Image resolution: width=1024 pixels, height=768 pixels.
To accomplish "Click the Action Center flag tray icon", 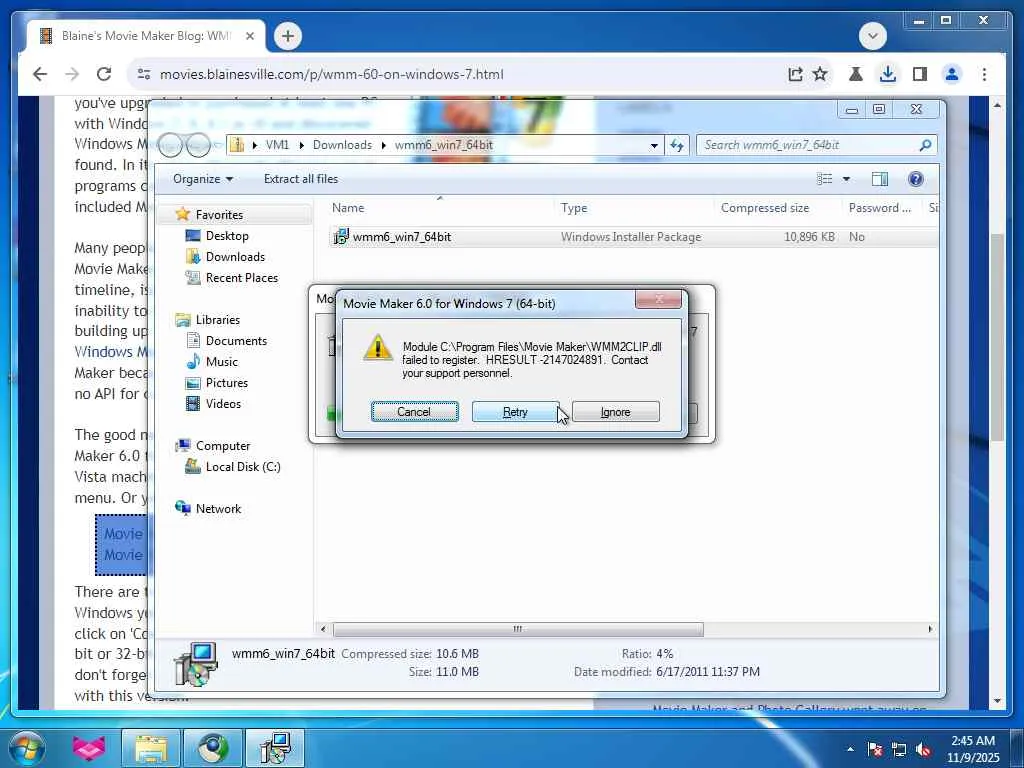I will point(875,749).
